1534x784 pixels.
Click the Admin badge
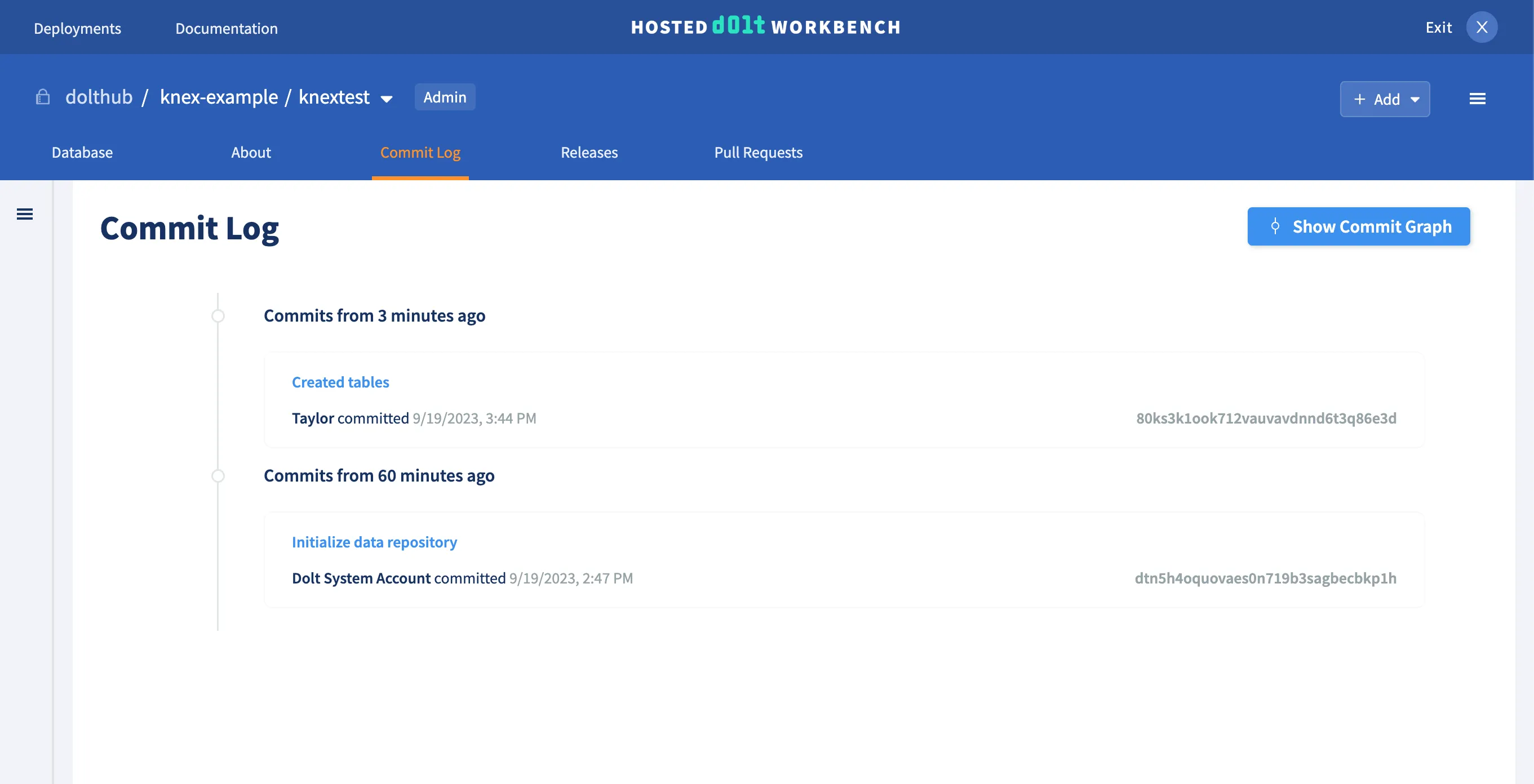point(444,97)
